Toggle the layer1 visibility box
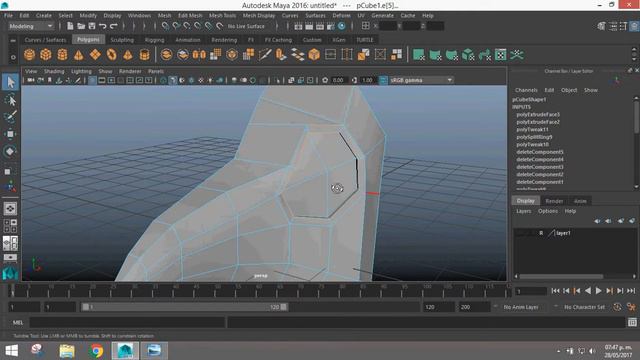The image size is (640, 360). click(x=521, y=233)
